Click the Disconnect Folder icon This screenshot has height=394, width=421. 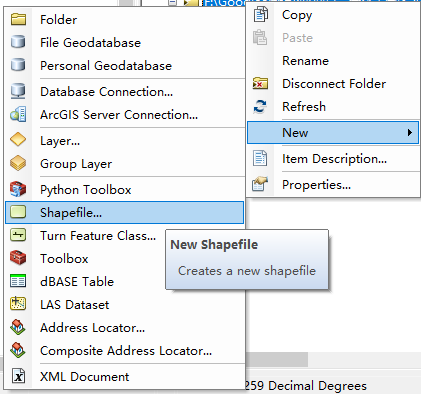[x=260, y=83]
